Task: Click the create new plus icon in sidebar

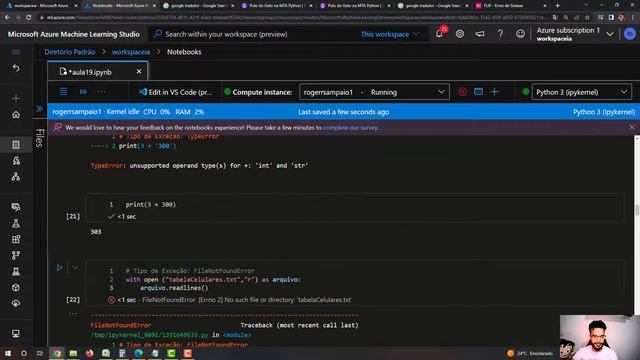Action: 16,98
